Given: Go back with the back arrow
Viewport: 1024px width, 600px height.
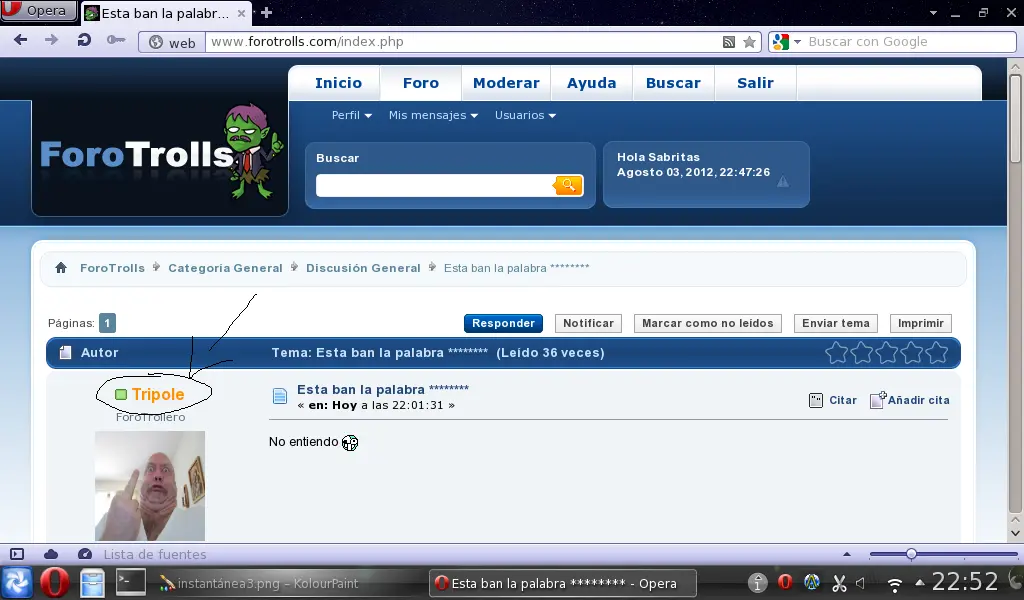Looking at the screenshot, I should click(20, 40).
